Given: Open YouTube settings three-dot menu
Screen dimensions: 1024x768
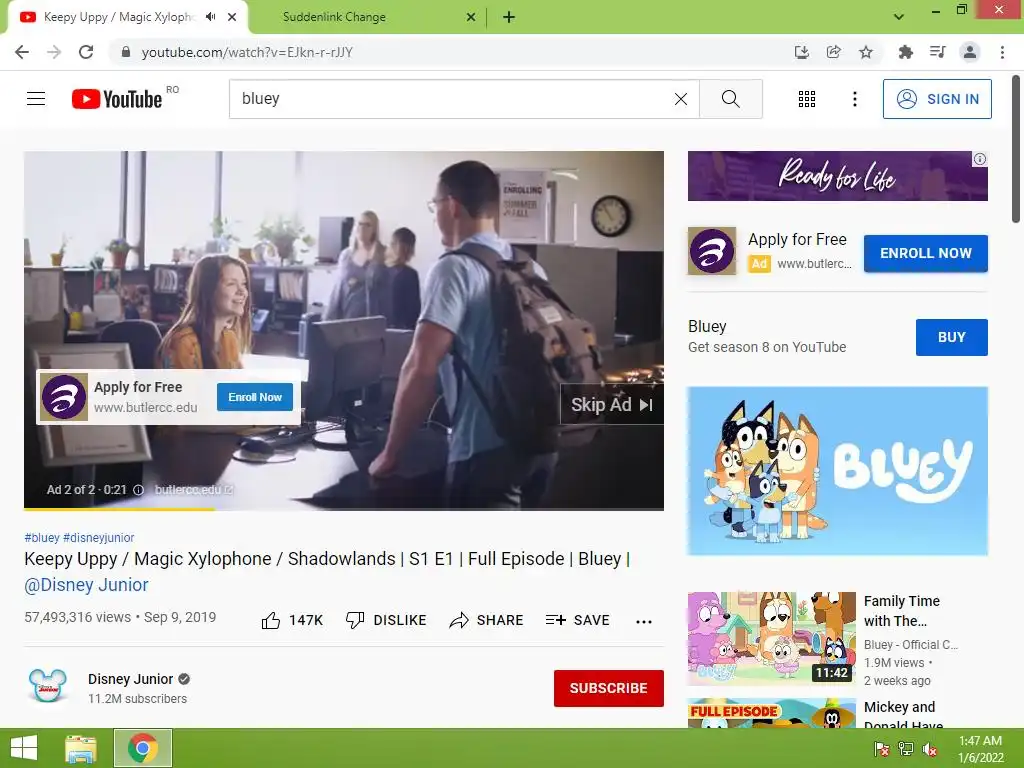Looking at the screenshot, I should pos(854,99).
